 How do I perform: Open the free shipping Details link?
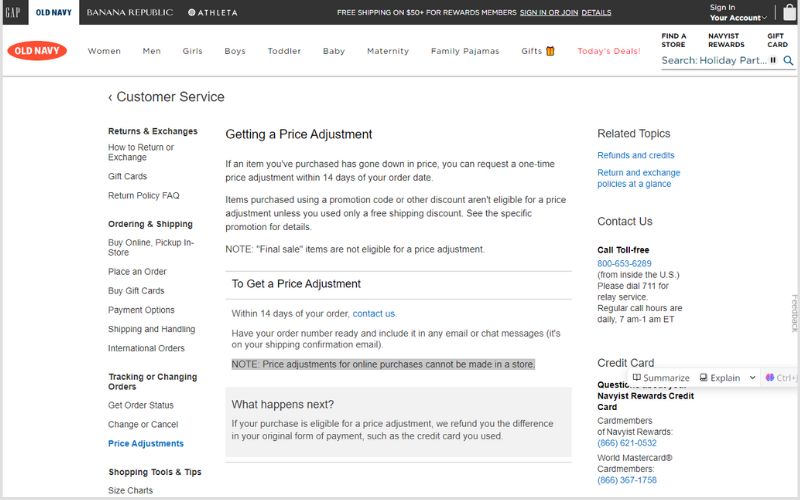[596, 12]
